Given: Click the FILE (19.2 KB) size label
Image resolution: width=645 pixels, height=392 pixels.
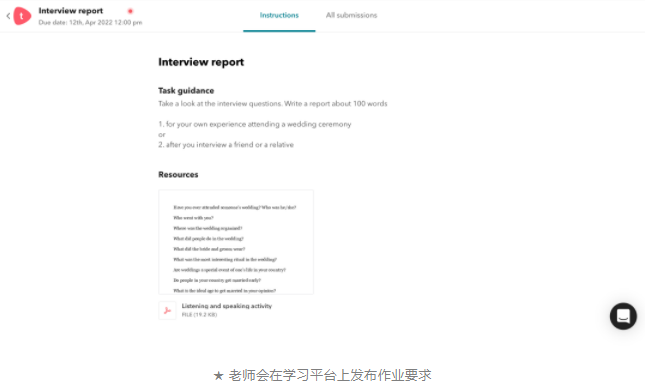Looking at the screenshot, I should click(200, 315).
